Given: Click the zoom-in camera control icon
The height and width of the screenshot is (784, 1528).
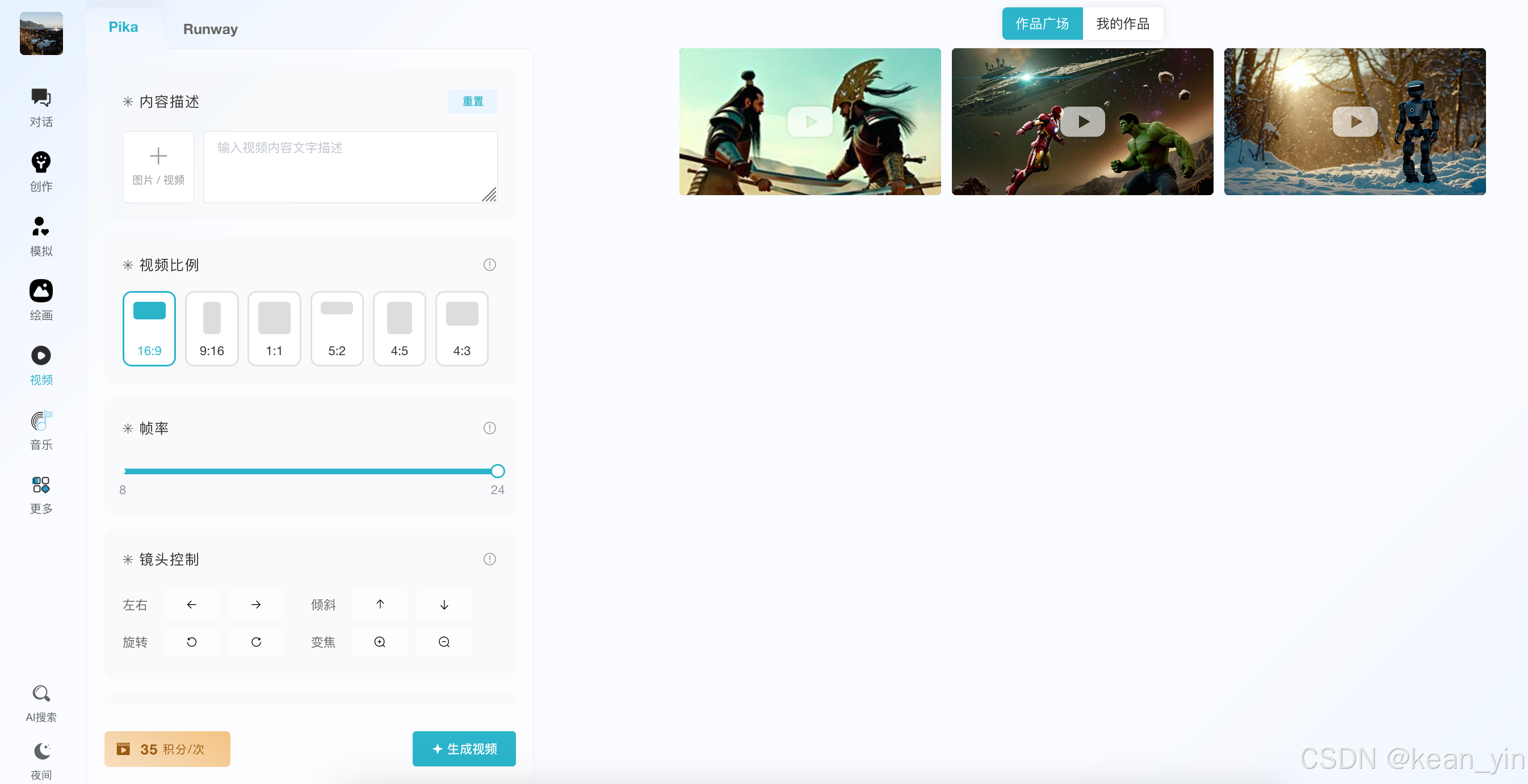Looking at the screenshot, I should (x=380, y=642).
